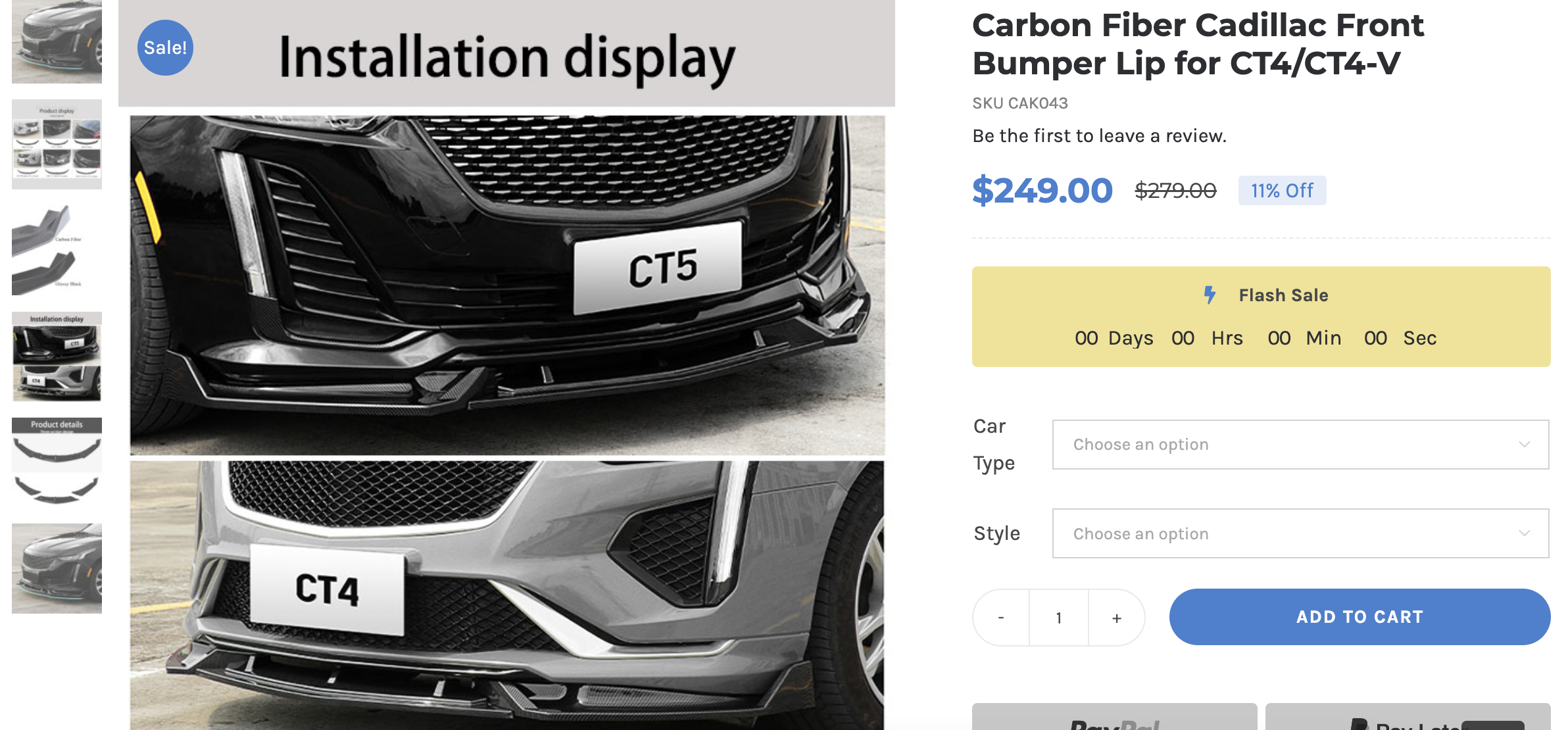Select the Product display grid thumbnail
Viewport: 1568px width, 730px height.
tap(57, 144)
